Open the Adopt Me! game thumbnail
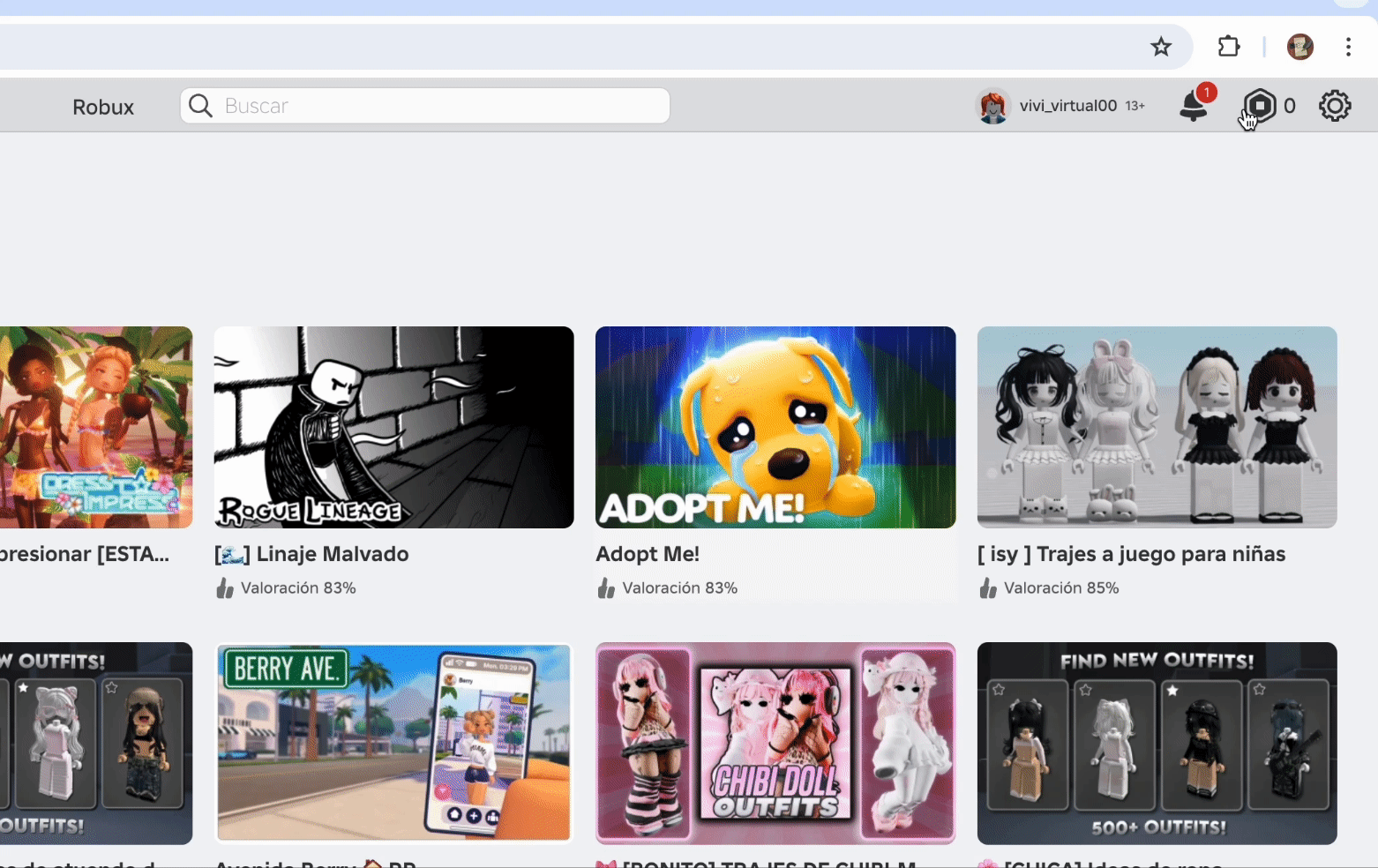Image resolution: width=1378 pixels, height=868 pixels. (775, 427)
